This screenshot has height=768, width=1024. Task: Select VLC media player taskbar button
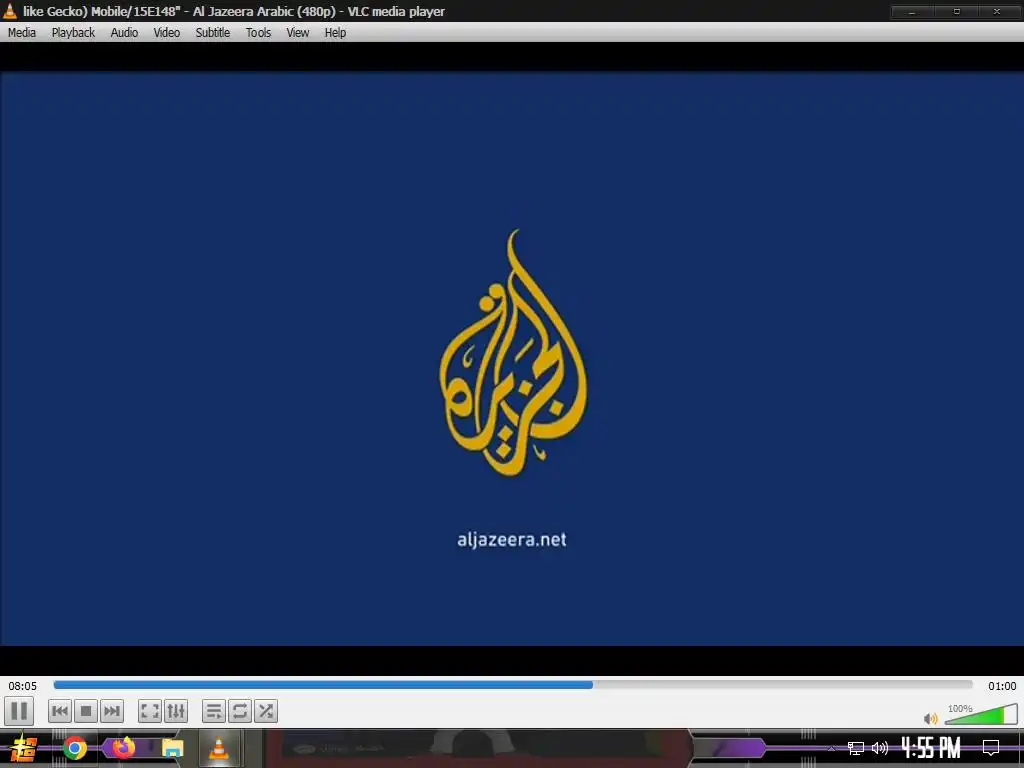[219, 748]
